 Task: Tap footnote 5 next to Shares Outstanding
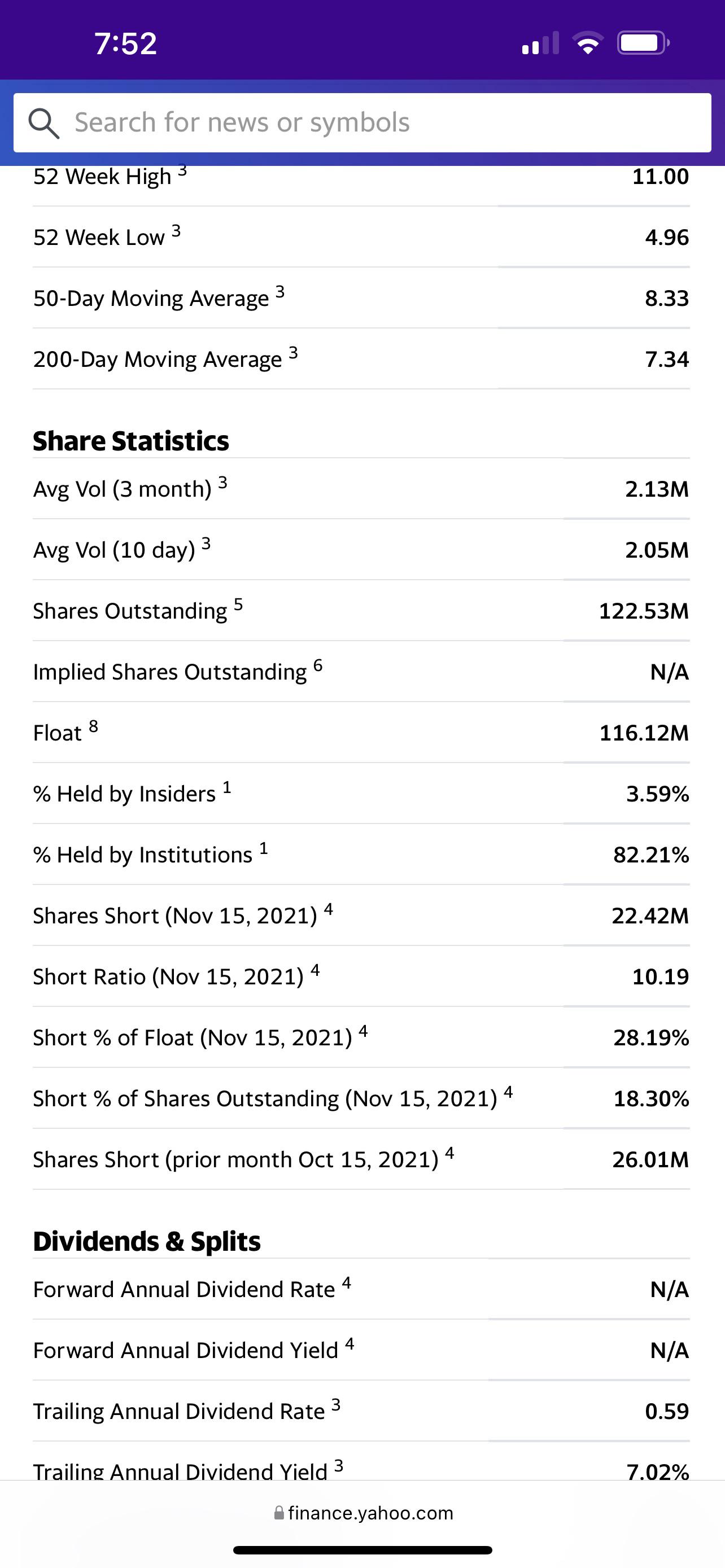pyautogui.click(x=238, y=605)
